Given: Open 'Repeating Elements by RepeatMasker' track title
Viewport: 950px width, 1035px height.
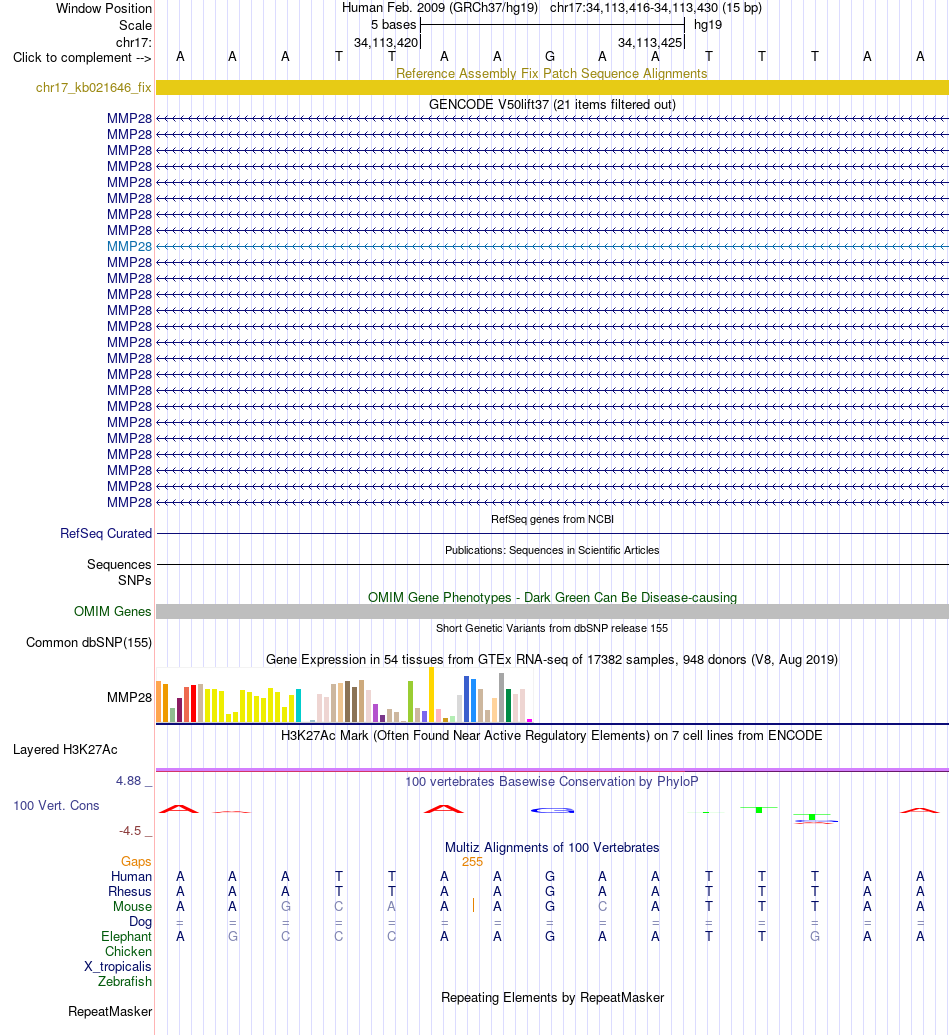Looking at the screenshot, I should pyautogui.click(x=552, y=997).
